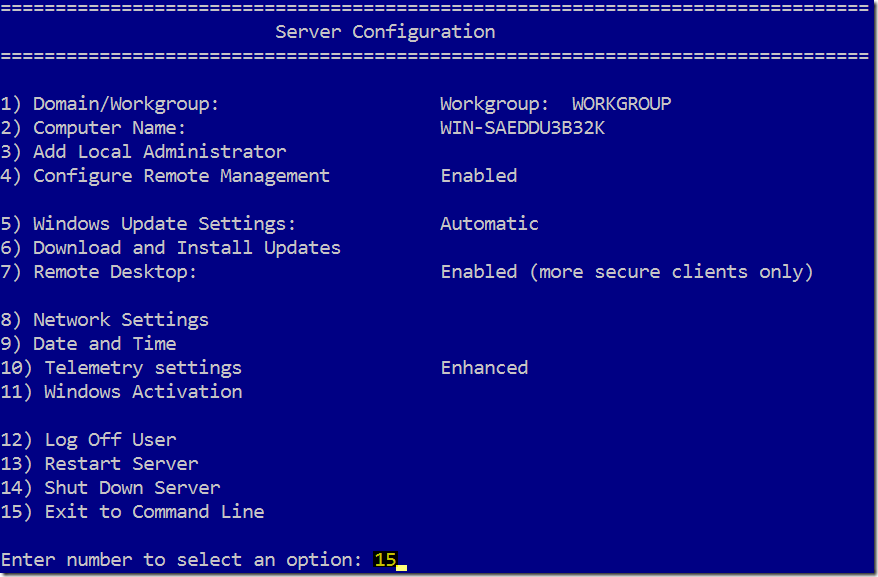Click the Remote Desktop option line
878x577 pixels.
99,272
